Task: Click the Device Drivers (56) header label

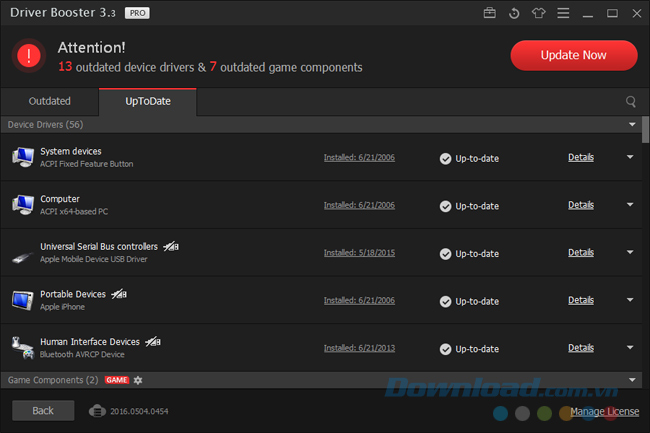Action: [x=45, y=125]
